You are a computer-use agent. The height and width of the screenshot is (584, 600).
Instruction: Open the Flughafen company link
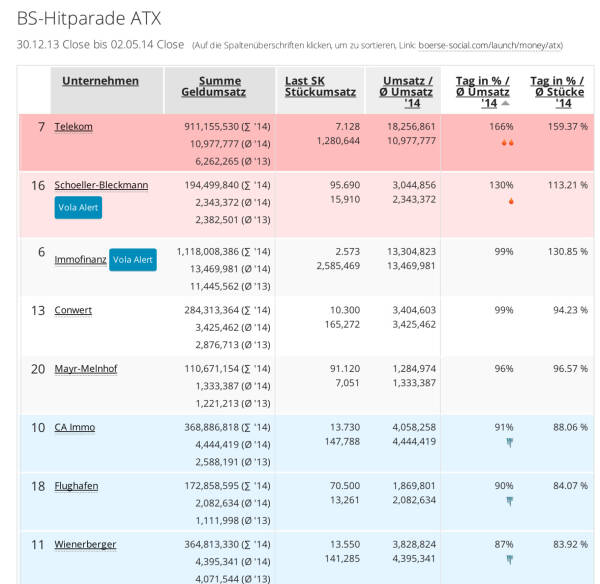tap(76, 486)
